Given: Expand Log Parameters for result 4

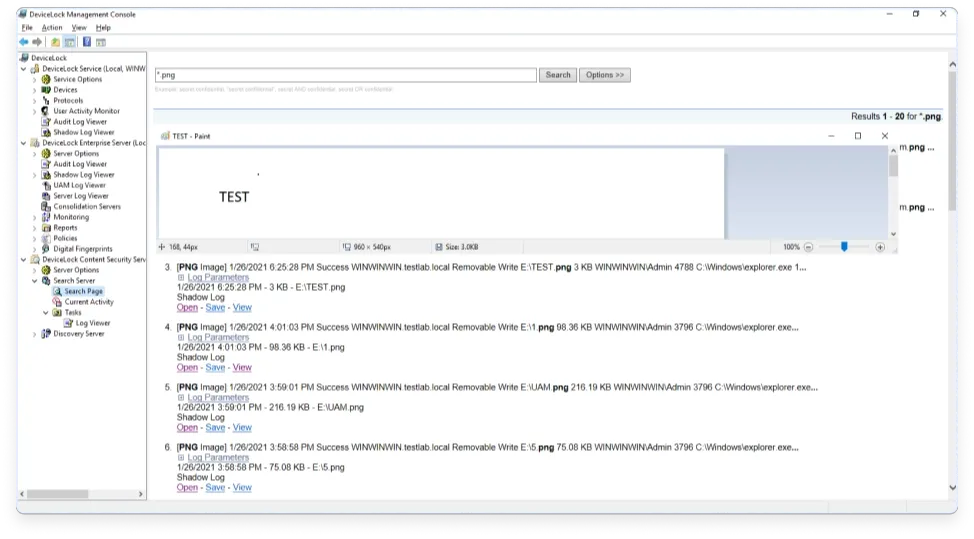Looking at the screenshot, I should click(x=181, y=338).
